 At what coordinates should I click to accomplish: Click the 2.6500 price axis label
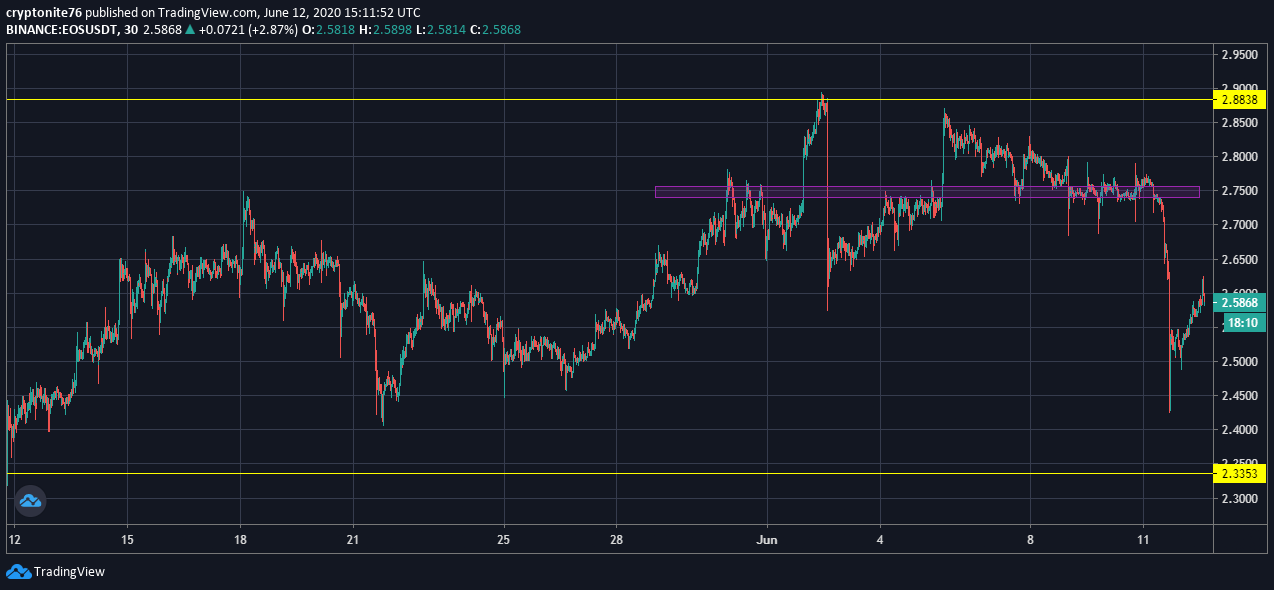(x=1239, y=259)
